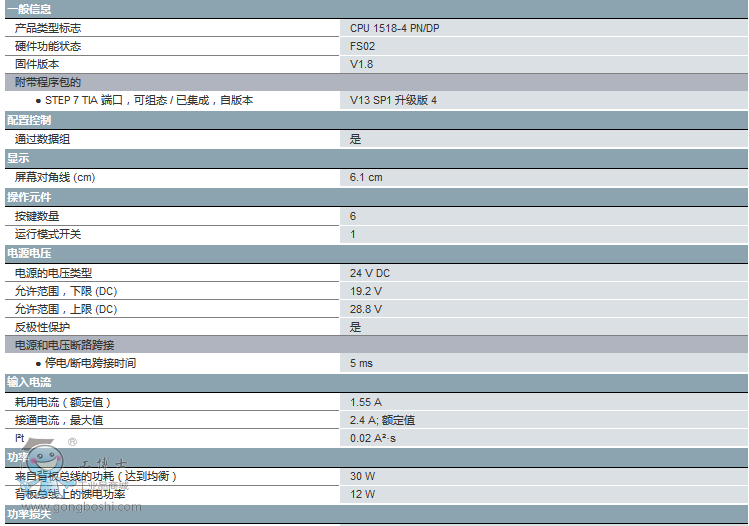Click the CPU 1518-4 PN/DP value
749x526 pixels.
coord(394,28)
